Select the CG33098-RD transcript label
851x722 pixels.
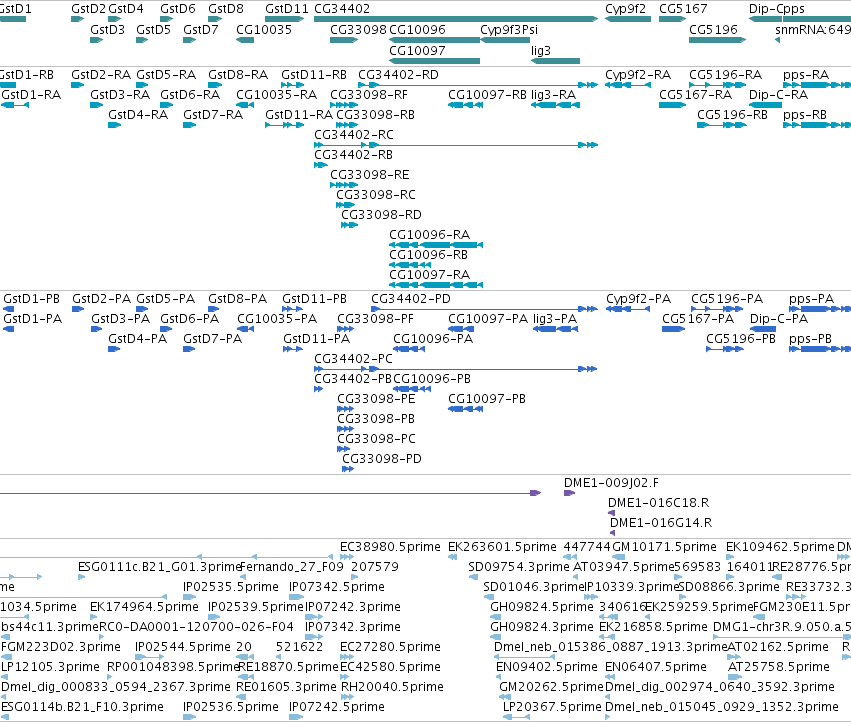coord(381,214)
